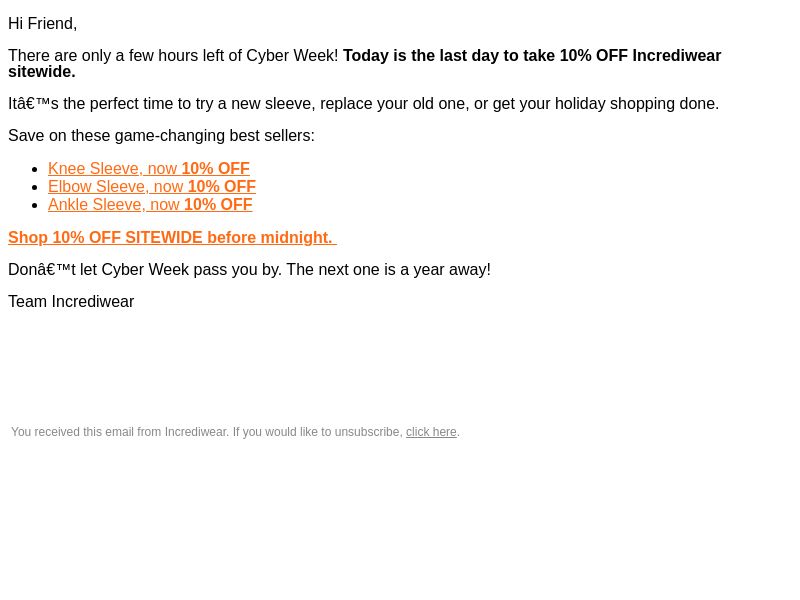The image size is (800, 600).
Task: Click 'Save on these game-changing best sellers' line
Action: (x=161, y=136)
